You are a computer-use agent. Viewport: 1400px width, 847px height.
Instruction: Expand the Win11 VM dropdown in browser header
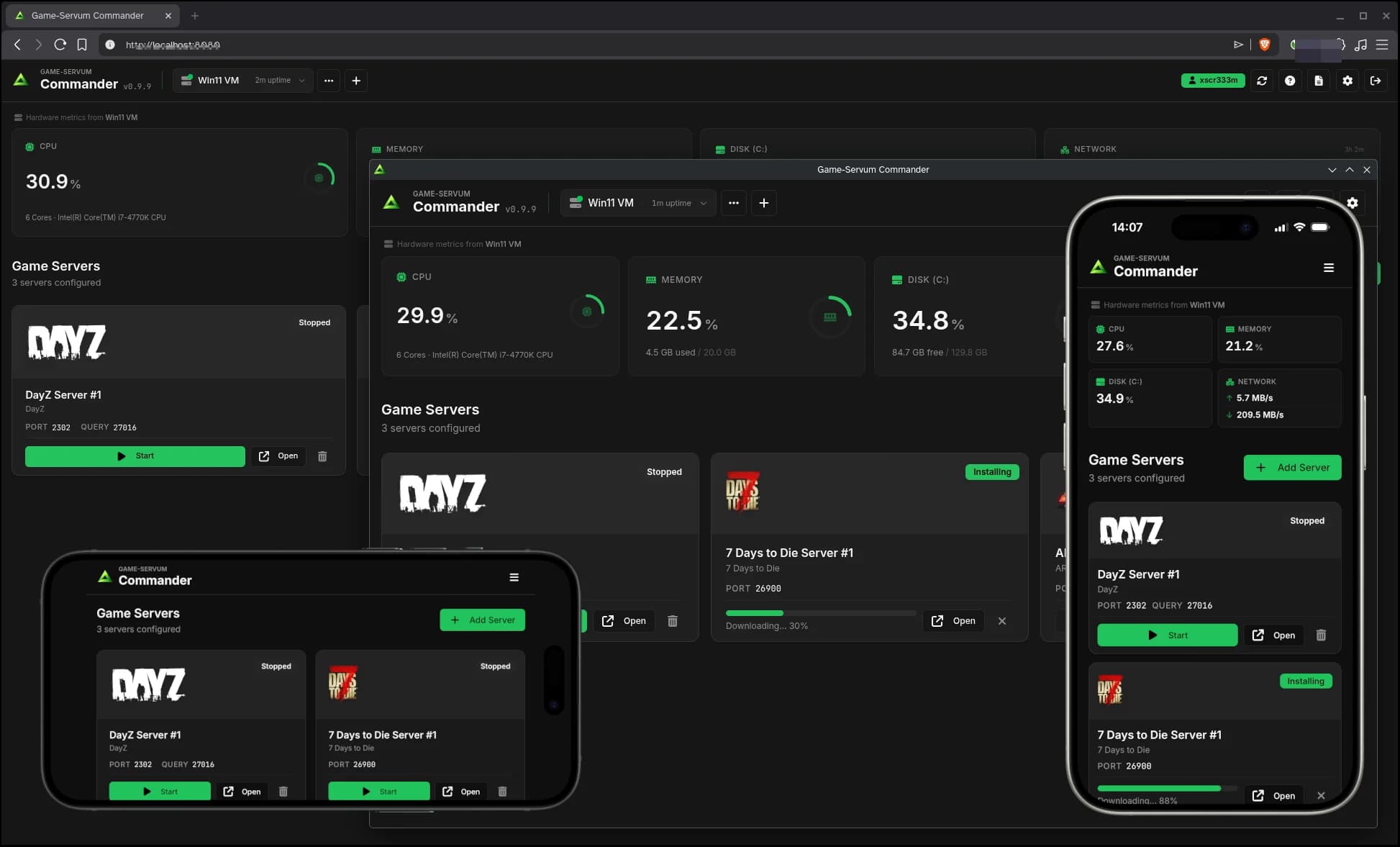pyautogui.click(x=244, y=81)
